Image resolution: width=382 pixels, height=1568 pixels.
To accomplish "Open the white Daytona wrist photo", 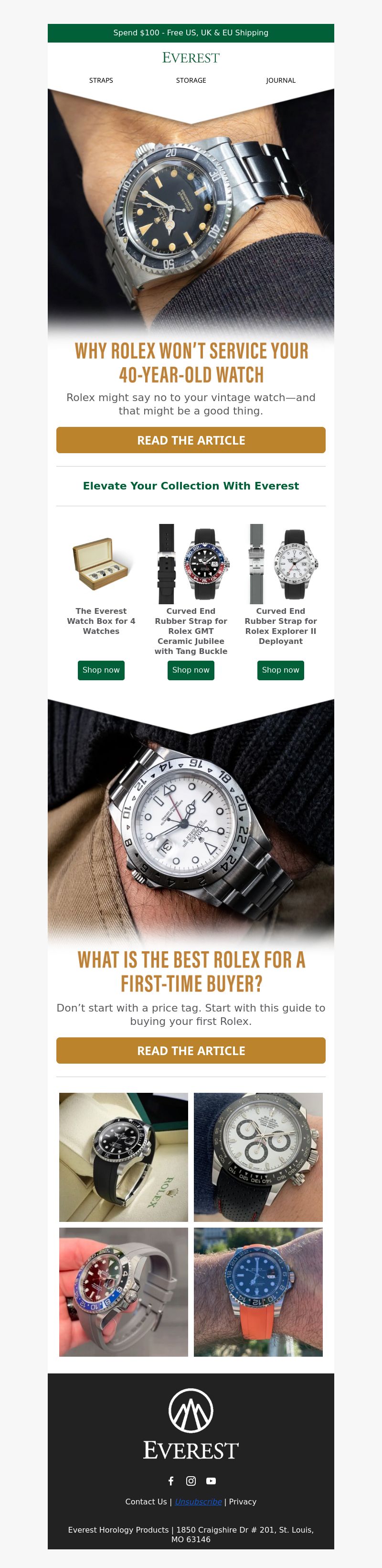I will [x=258, y=1157].
